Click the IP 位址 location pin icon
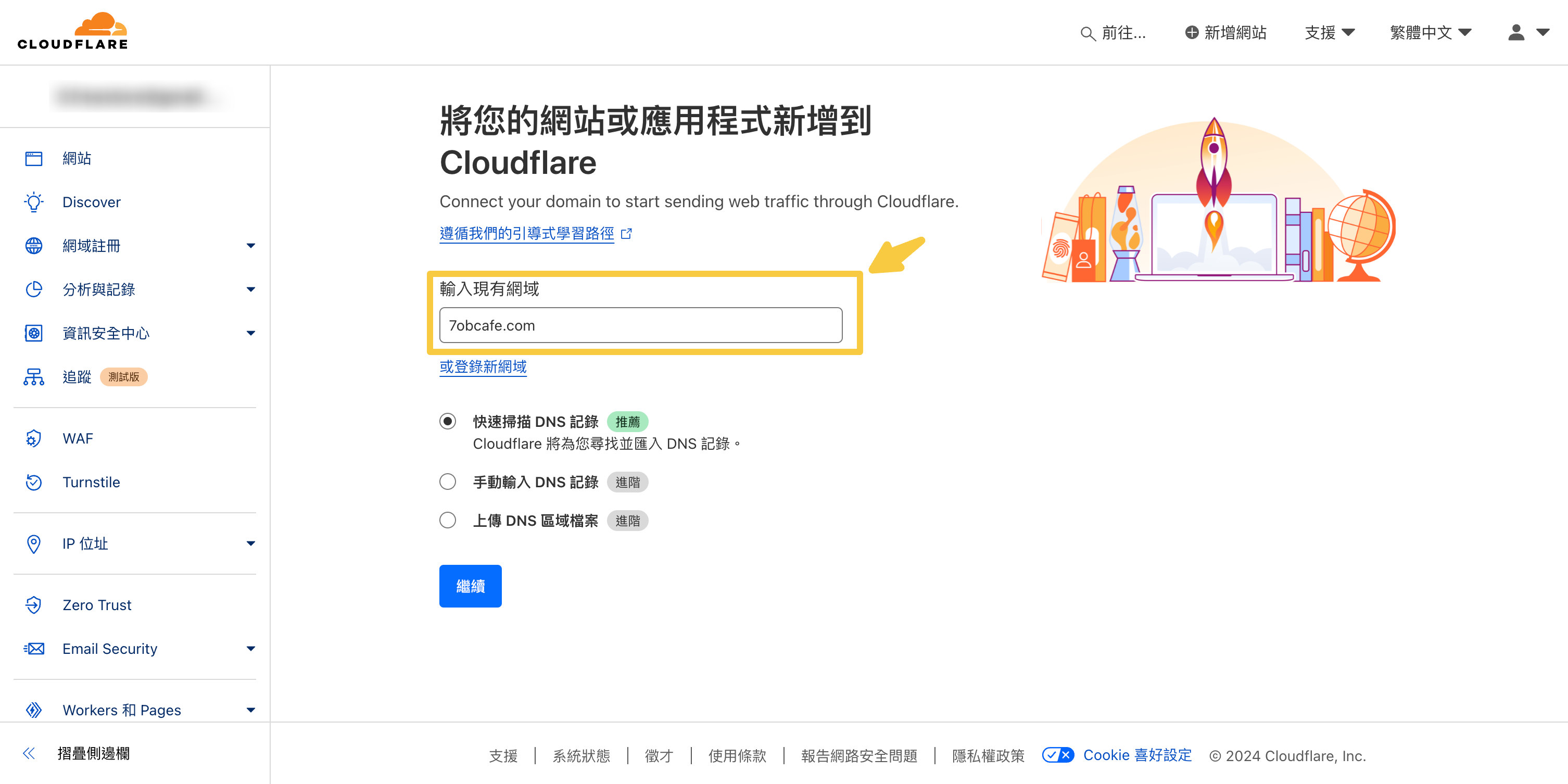Viewport: 1568px width, 784px height. tap(33, 543)
